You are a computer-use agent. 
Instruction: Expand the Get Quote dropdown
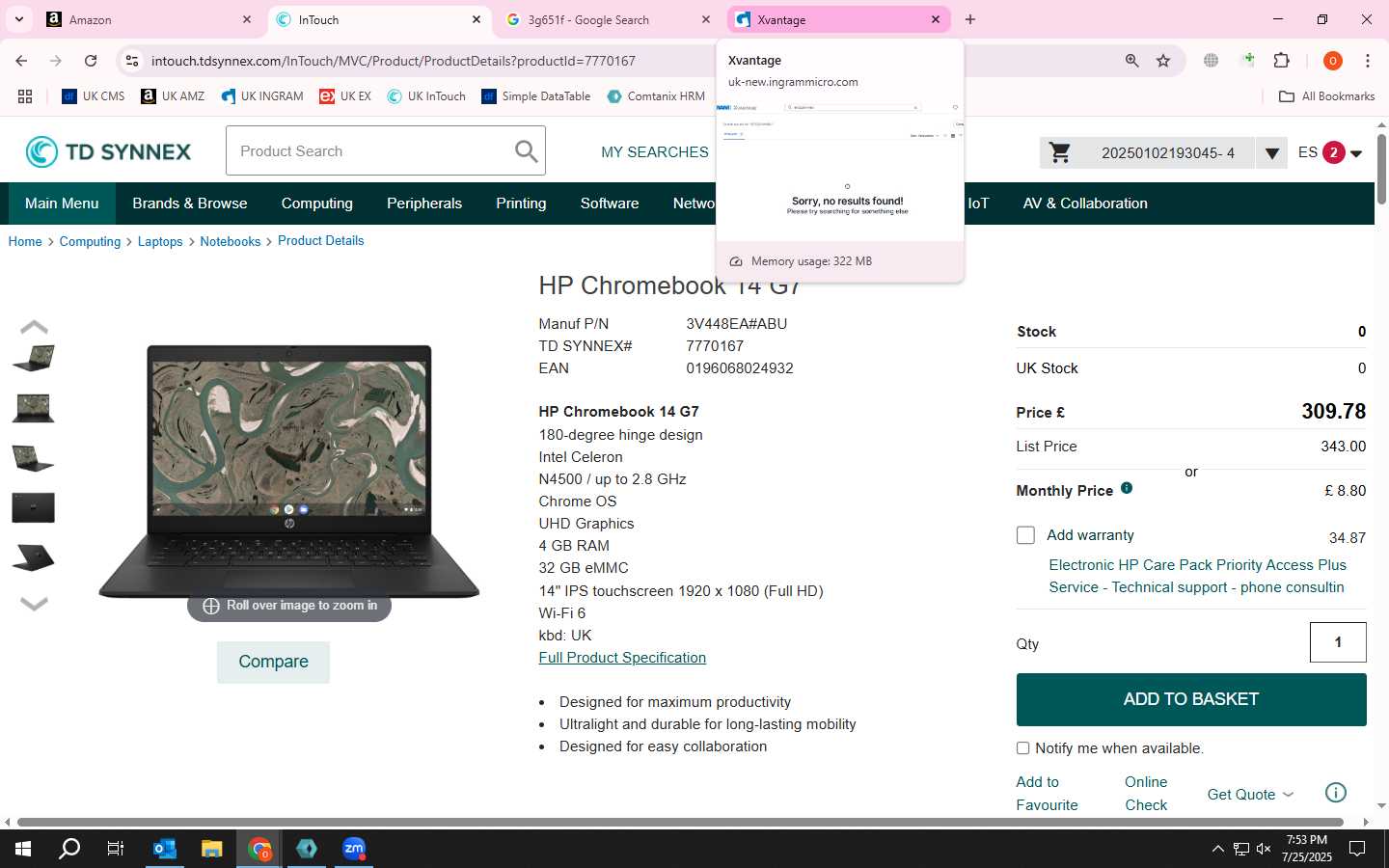[1250, 795]
